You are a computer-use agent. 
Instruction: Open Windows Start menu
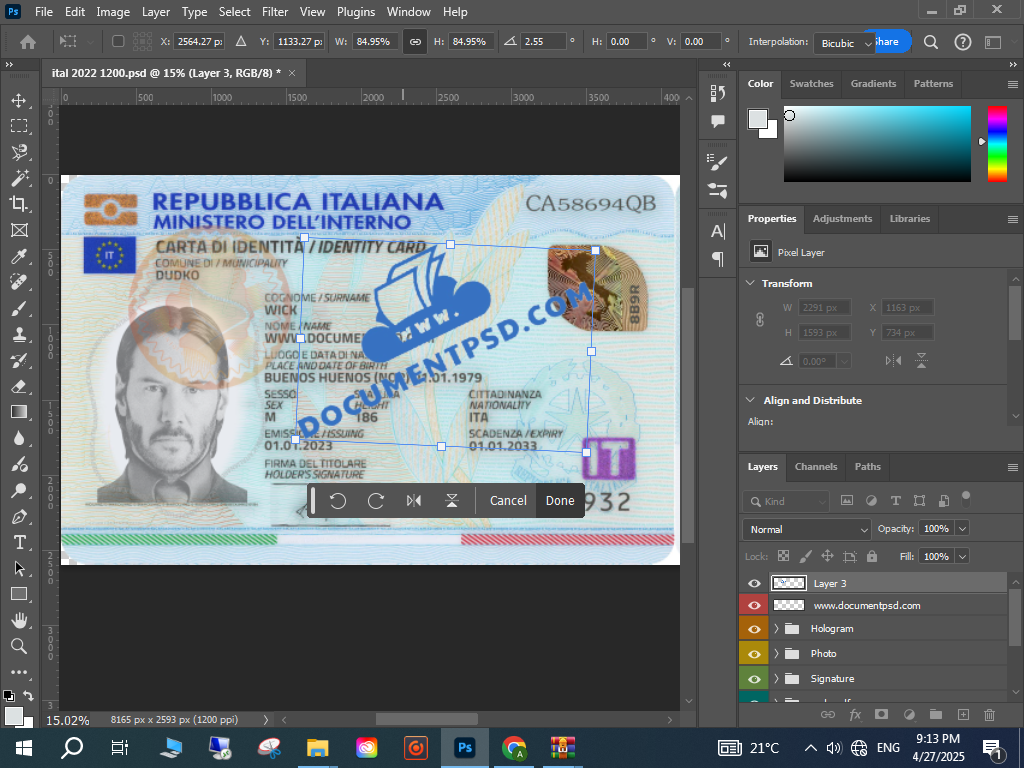pyautogui.click(x=24, y=748)
